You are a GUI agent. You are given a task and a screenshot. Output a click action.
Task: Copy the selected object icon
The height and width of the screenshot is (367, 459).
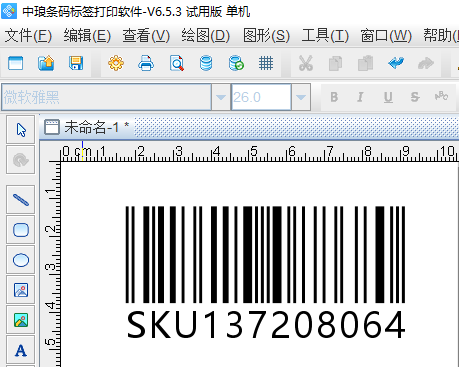pos(335,63)
